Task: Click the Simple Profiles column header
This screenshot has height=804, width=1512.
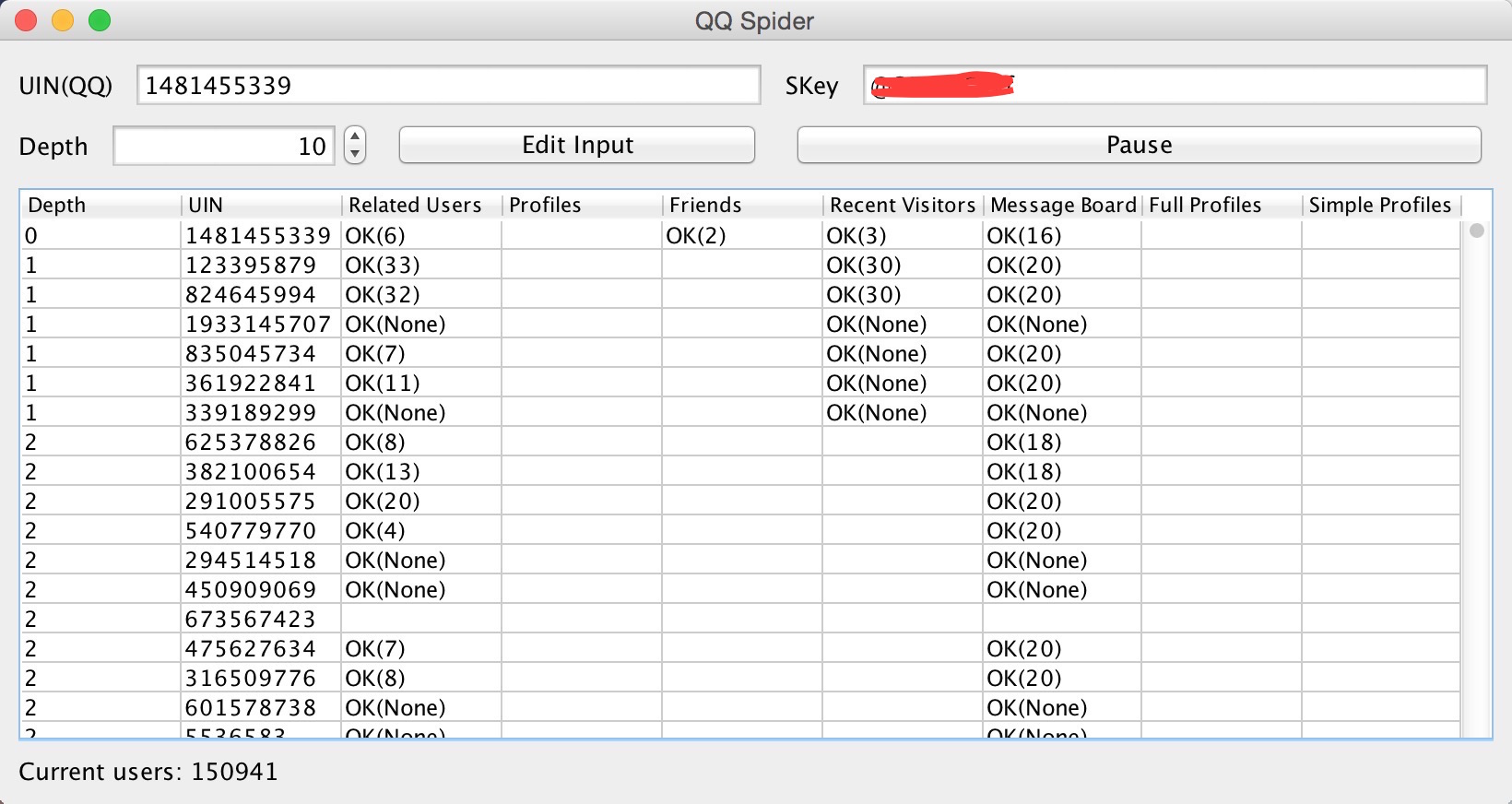Action: (x=1380, y=205)
